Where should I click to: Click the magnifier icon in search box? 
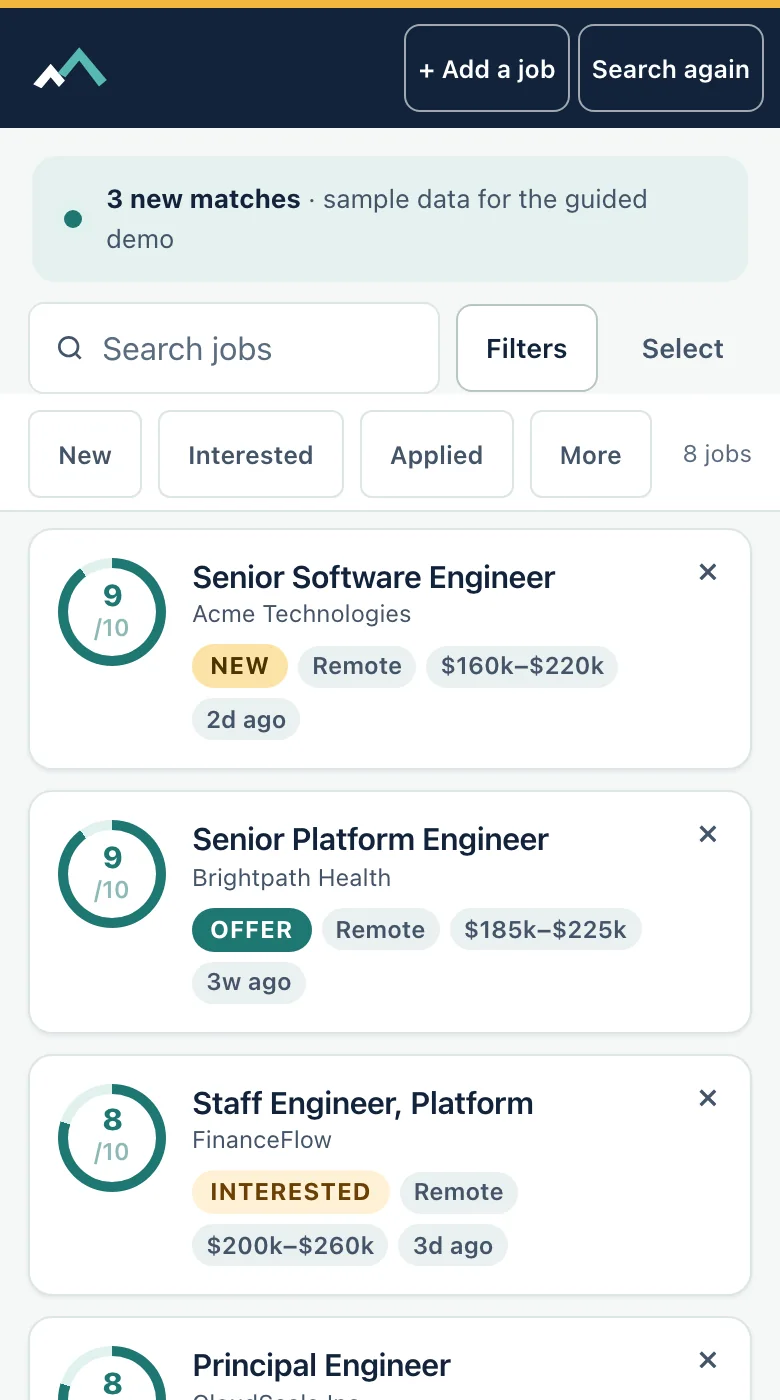tap(69, 348)
